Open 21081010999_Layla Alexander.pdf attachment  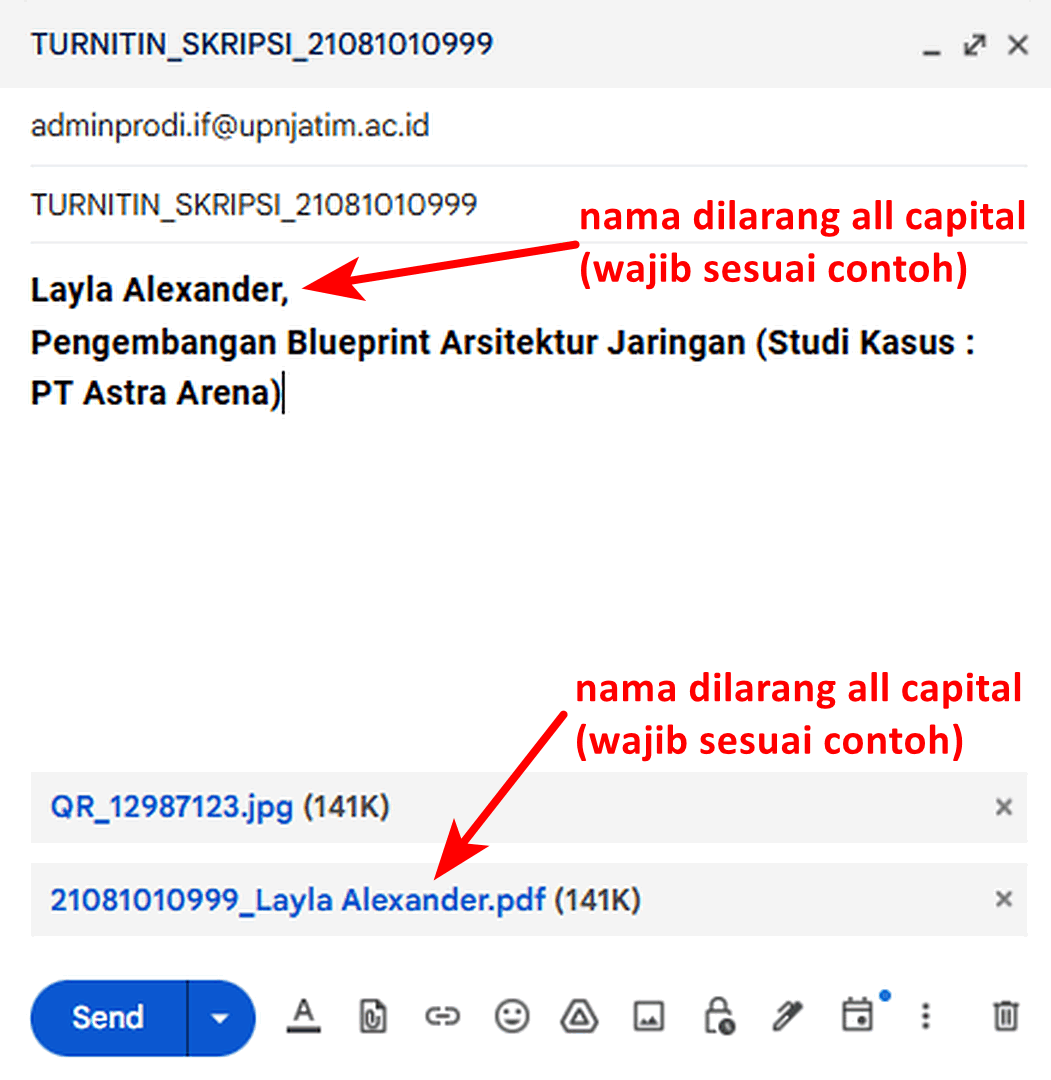(298, 900)
